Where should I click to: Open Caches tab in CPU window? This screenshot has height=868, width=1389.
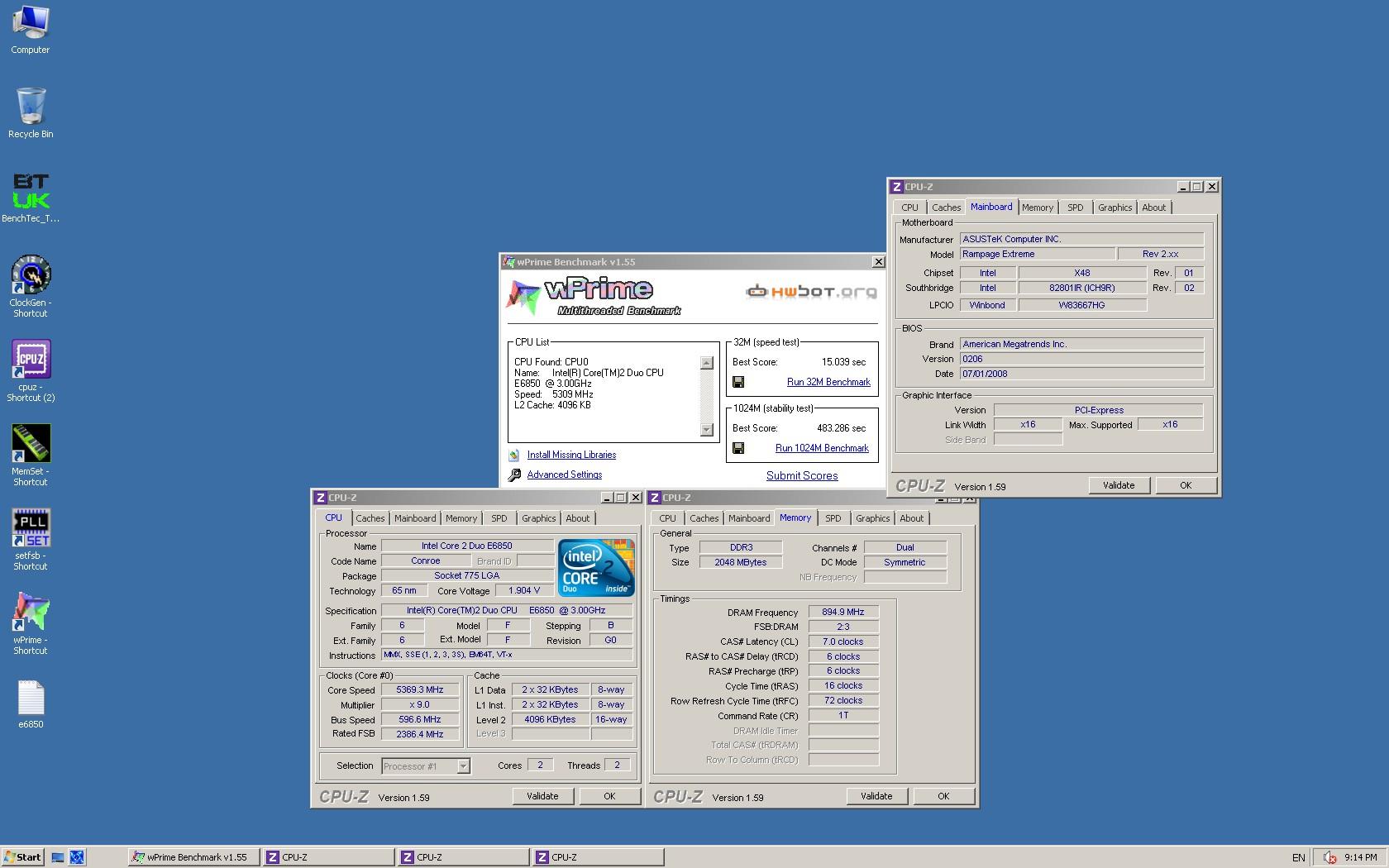point(370,518)
